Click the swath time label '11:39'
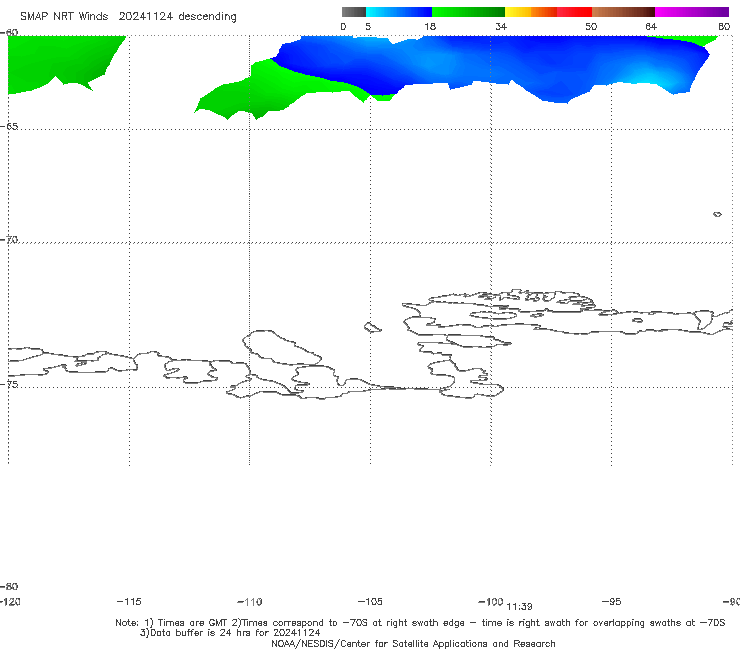This screenshot has height=650, width=740. (519, 607)
